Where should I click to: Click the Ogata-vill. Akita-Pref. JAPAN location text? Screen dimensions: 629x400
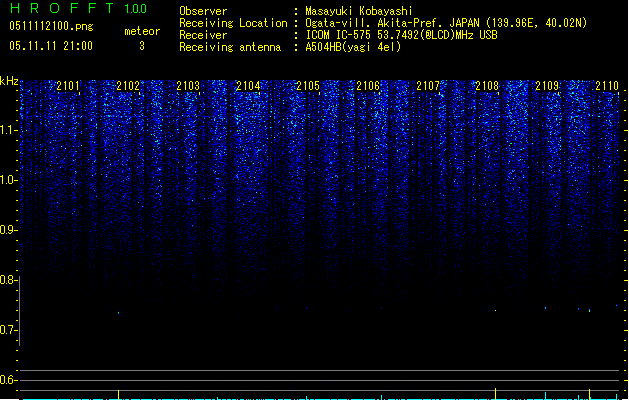(446, 23)
